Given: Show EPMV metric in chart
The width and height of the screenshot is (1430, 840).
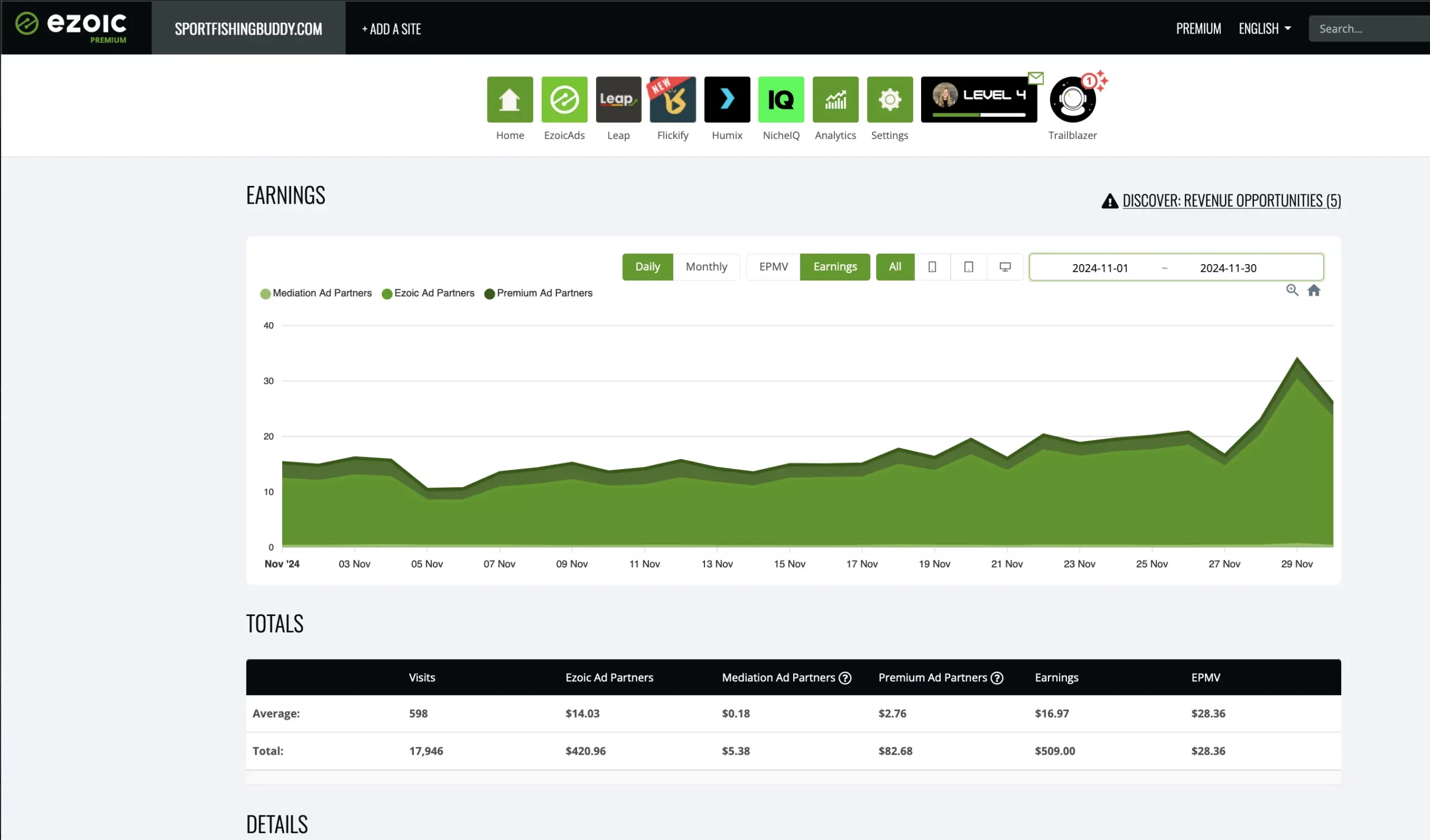Looking at the screenshot, I should 774,267.
